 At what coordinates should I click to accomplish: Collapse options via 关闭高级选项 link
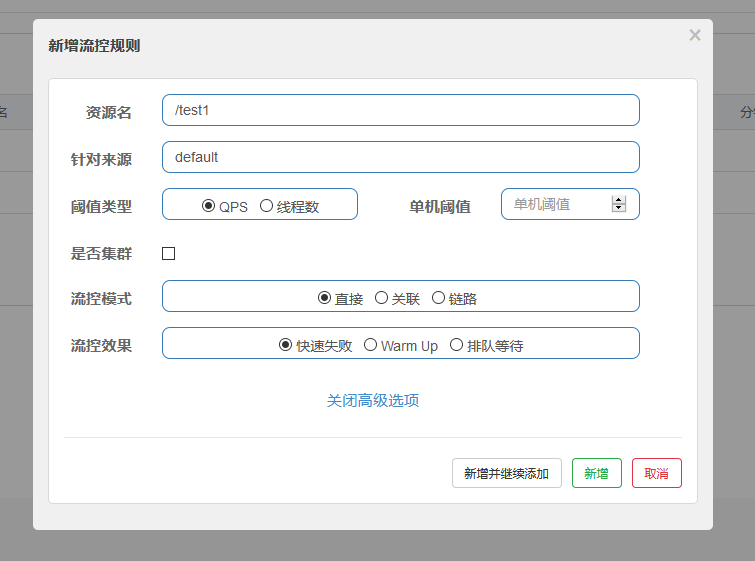(x=373, y=400)
